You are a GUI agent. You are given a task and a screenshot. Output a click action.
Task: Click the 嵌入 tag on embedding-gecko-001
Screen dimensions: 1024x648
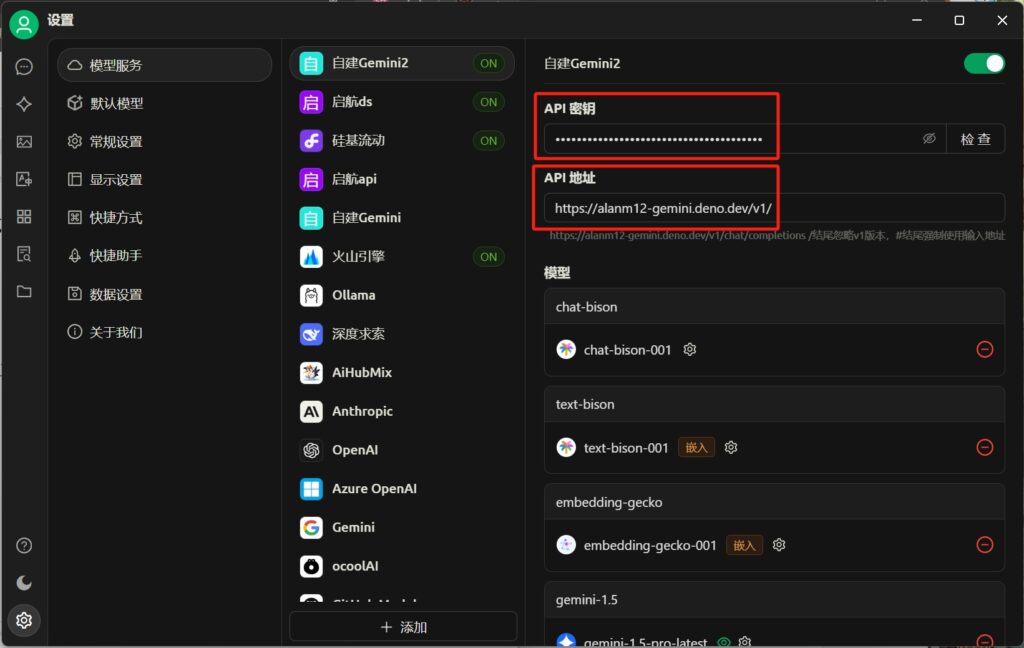744,545
